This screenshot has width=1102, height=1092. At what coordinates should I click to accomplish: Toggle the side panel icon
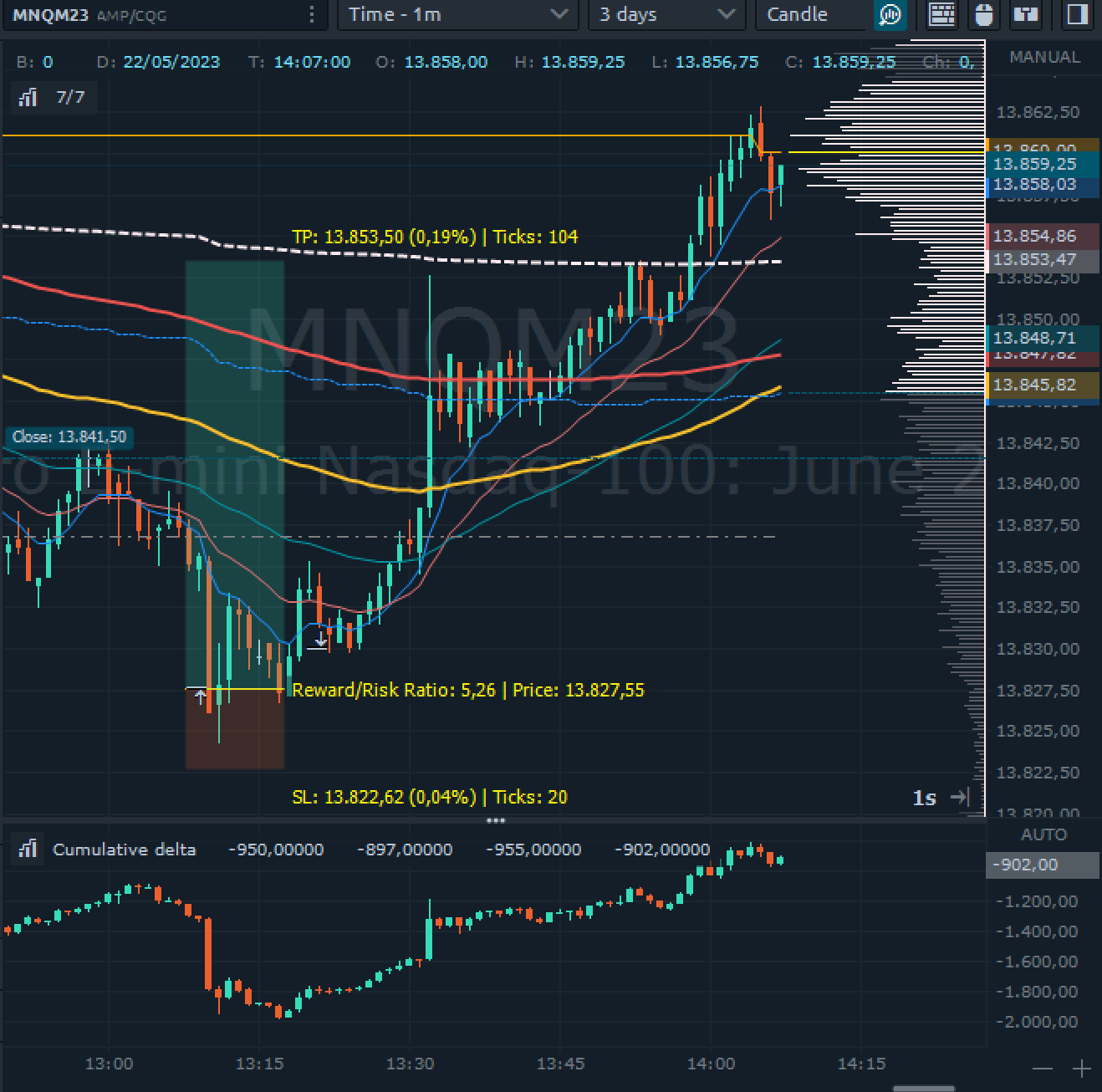1077,14
